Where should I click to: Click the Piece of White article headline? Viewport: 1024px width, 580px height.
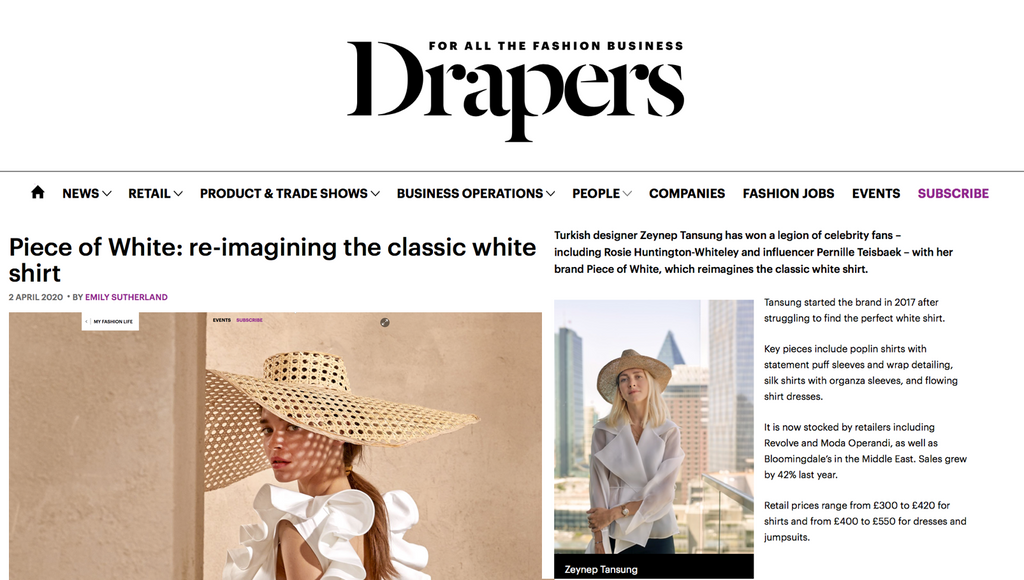pos(272,259)
